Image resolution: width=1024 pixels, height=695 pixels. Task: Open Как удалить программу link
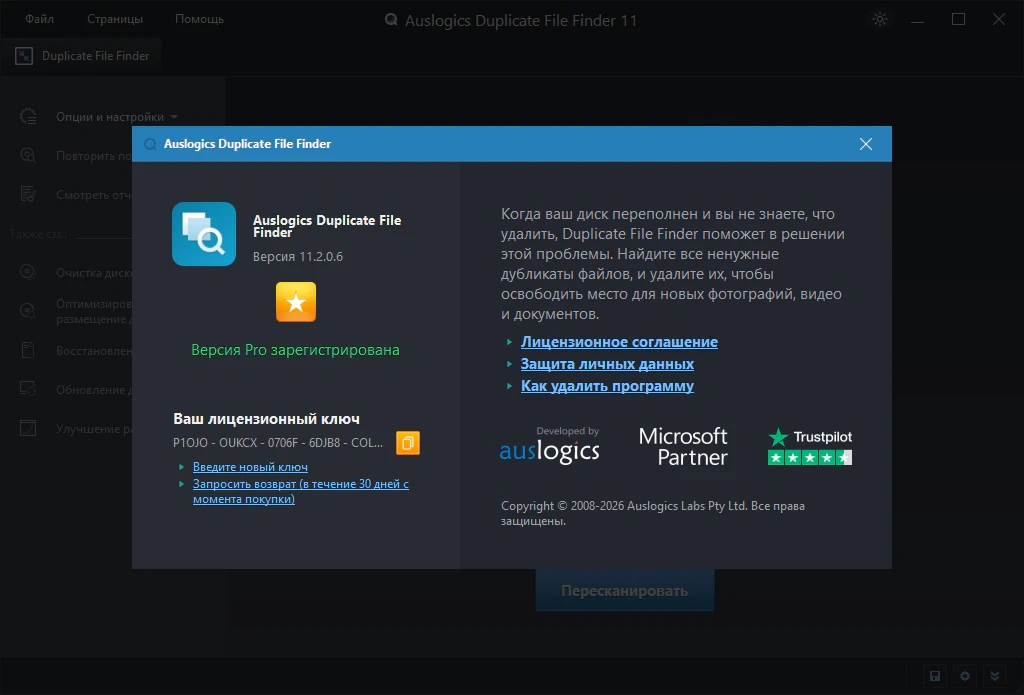tap(607, 386)
